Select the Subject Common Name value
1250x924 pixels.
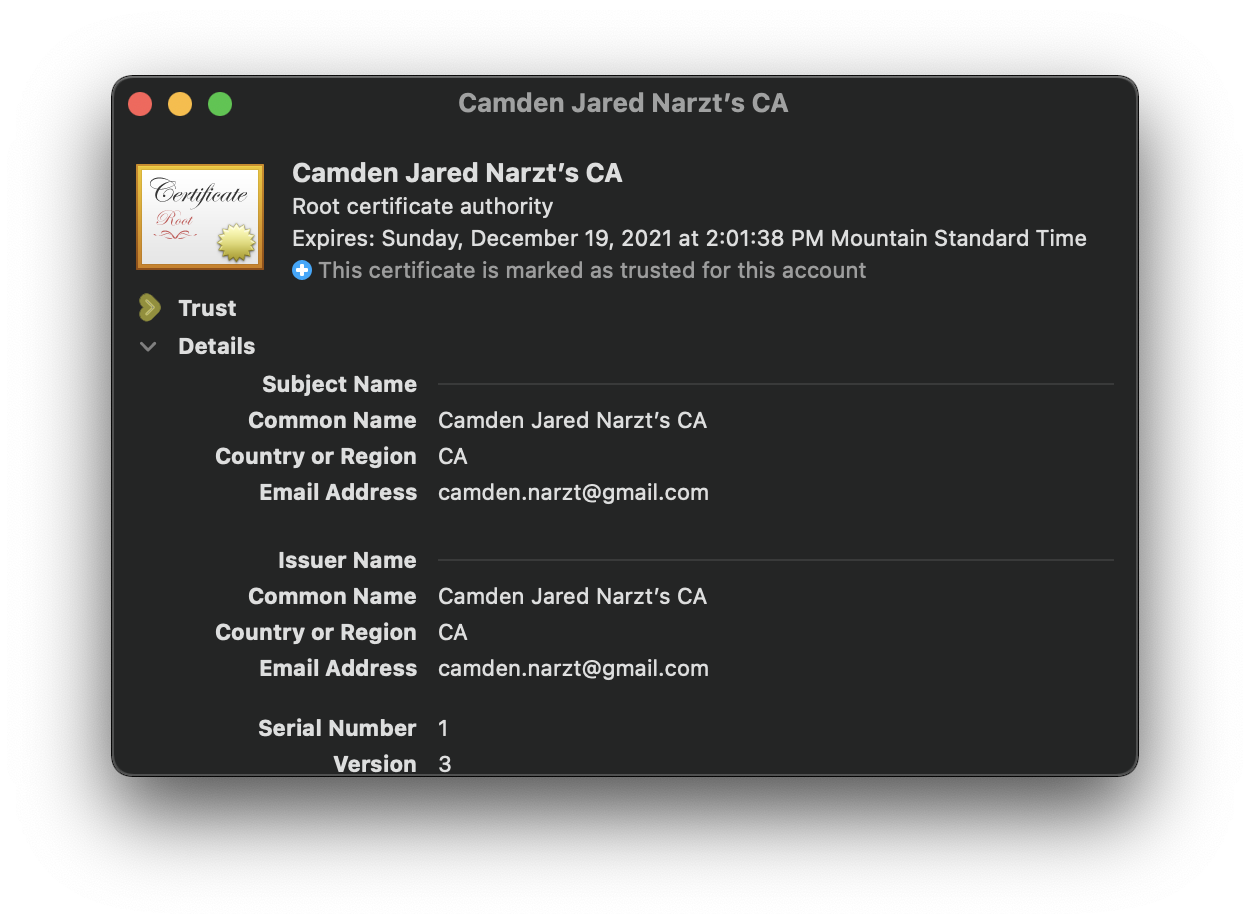[572, 420]
